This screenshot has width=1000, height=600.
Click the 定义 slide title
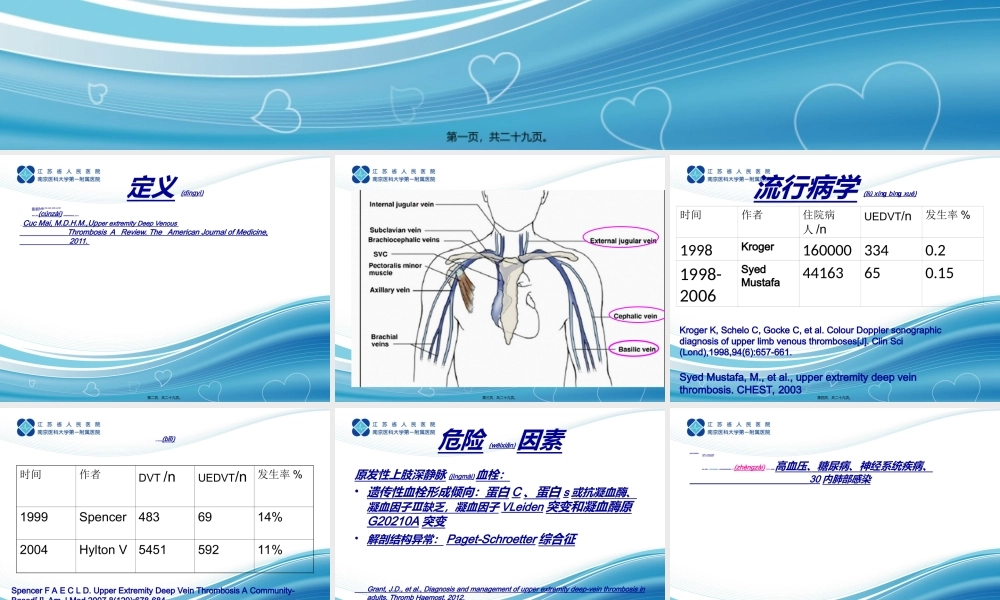pos(152,187)
